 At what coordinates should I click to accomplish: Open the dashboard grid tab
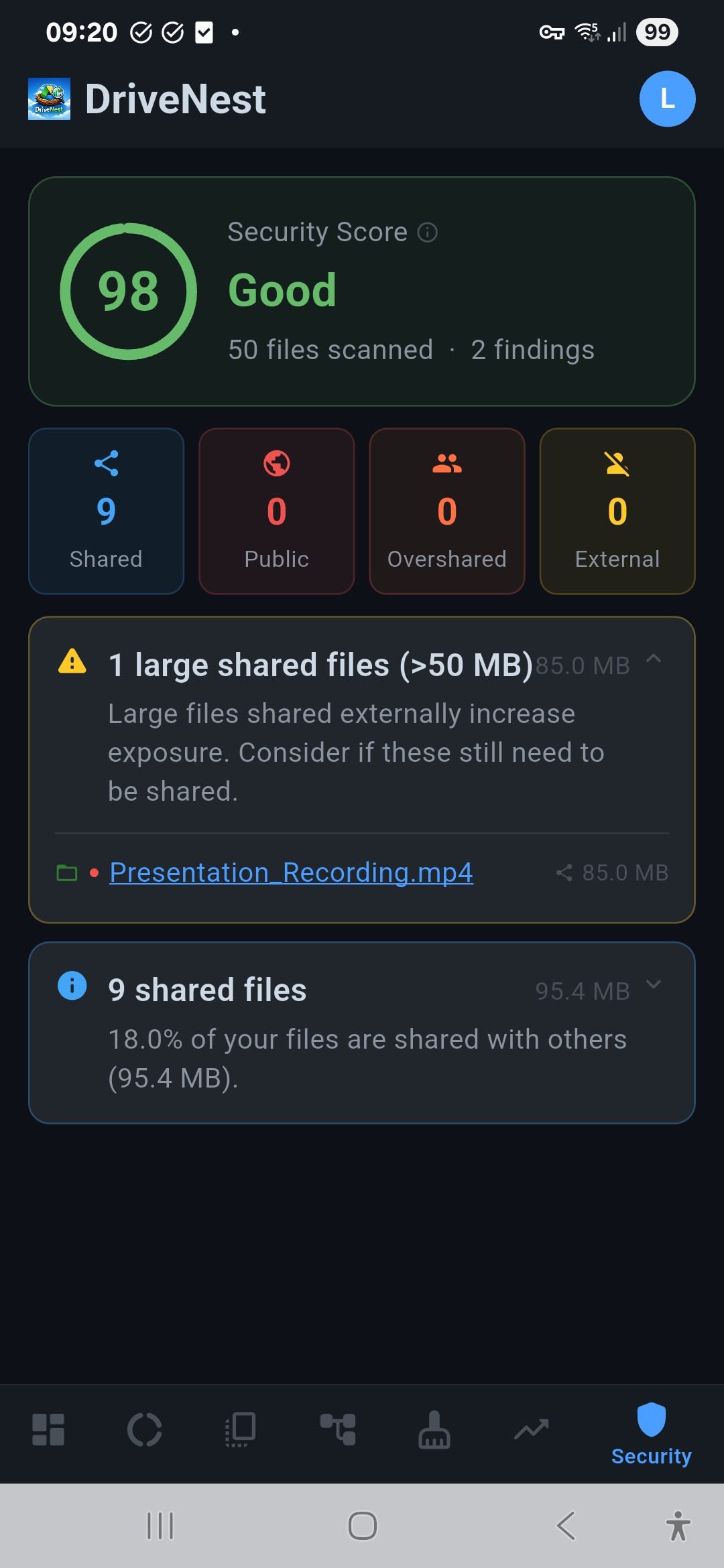pyautogui.click(x=48, y=1429)
